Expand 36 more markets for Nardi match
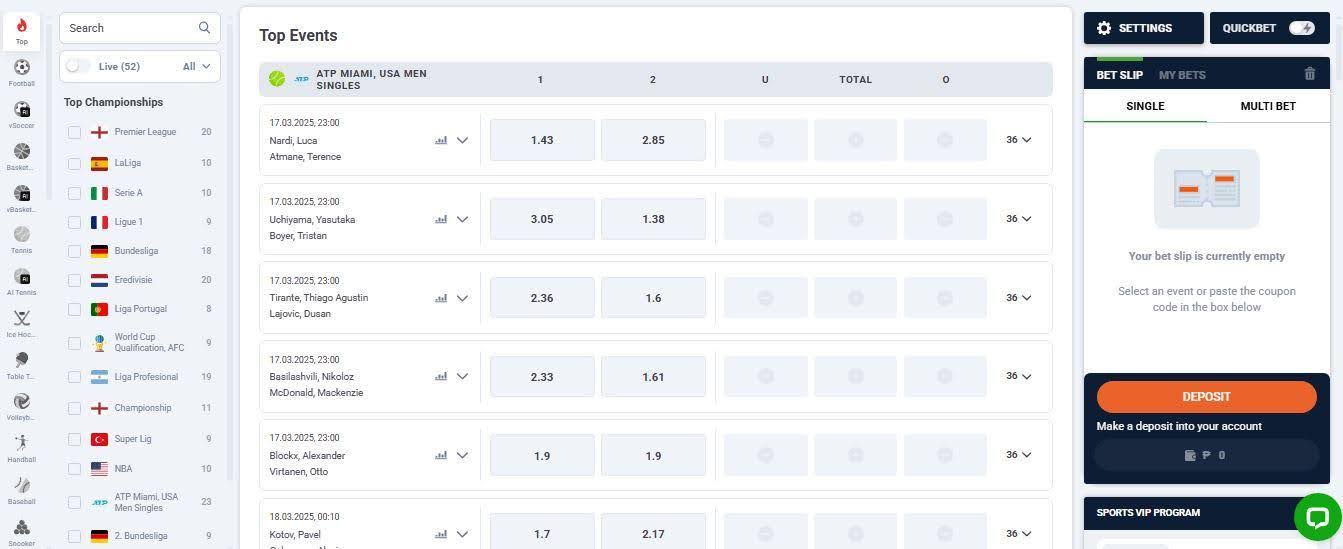Screen dimensions: 1343x549 click(x=1018, y=140)
